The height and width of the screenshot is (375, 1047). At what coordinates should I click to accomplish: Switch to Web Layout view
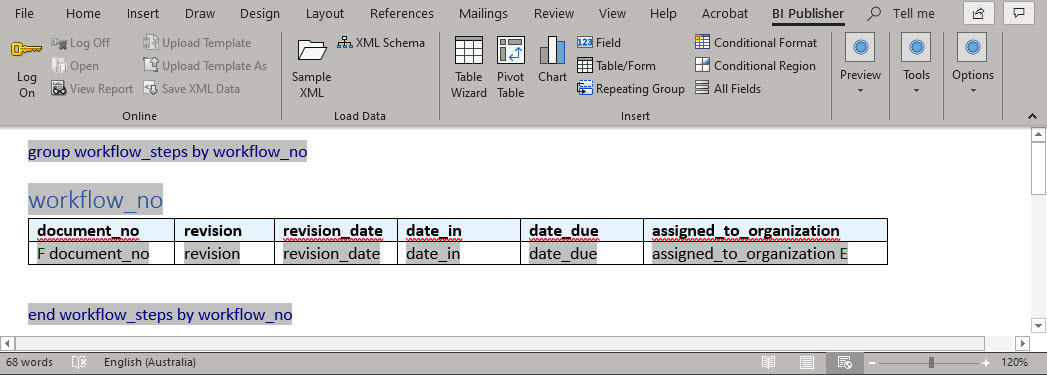point(845,362)
